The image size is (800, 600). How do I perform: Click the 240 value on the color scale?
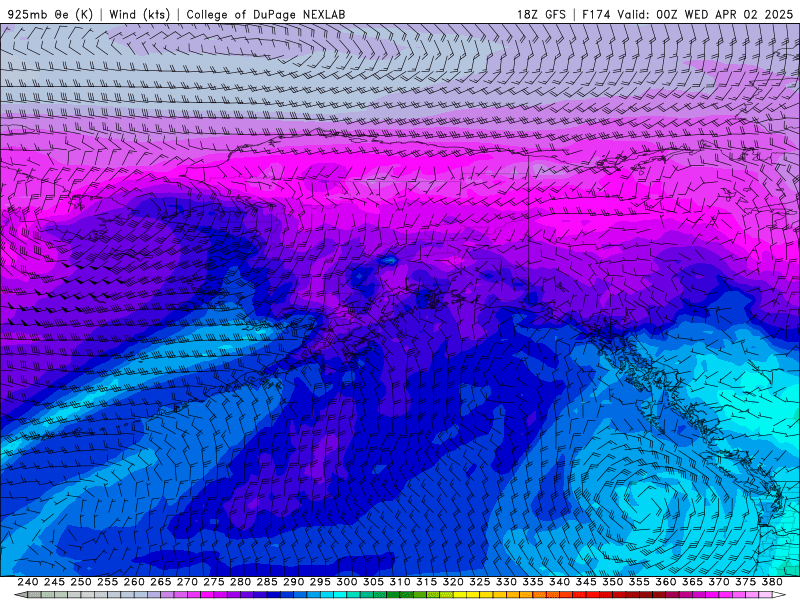coord(28,582)
